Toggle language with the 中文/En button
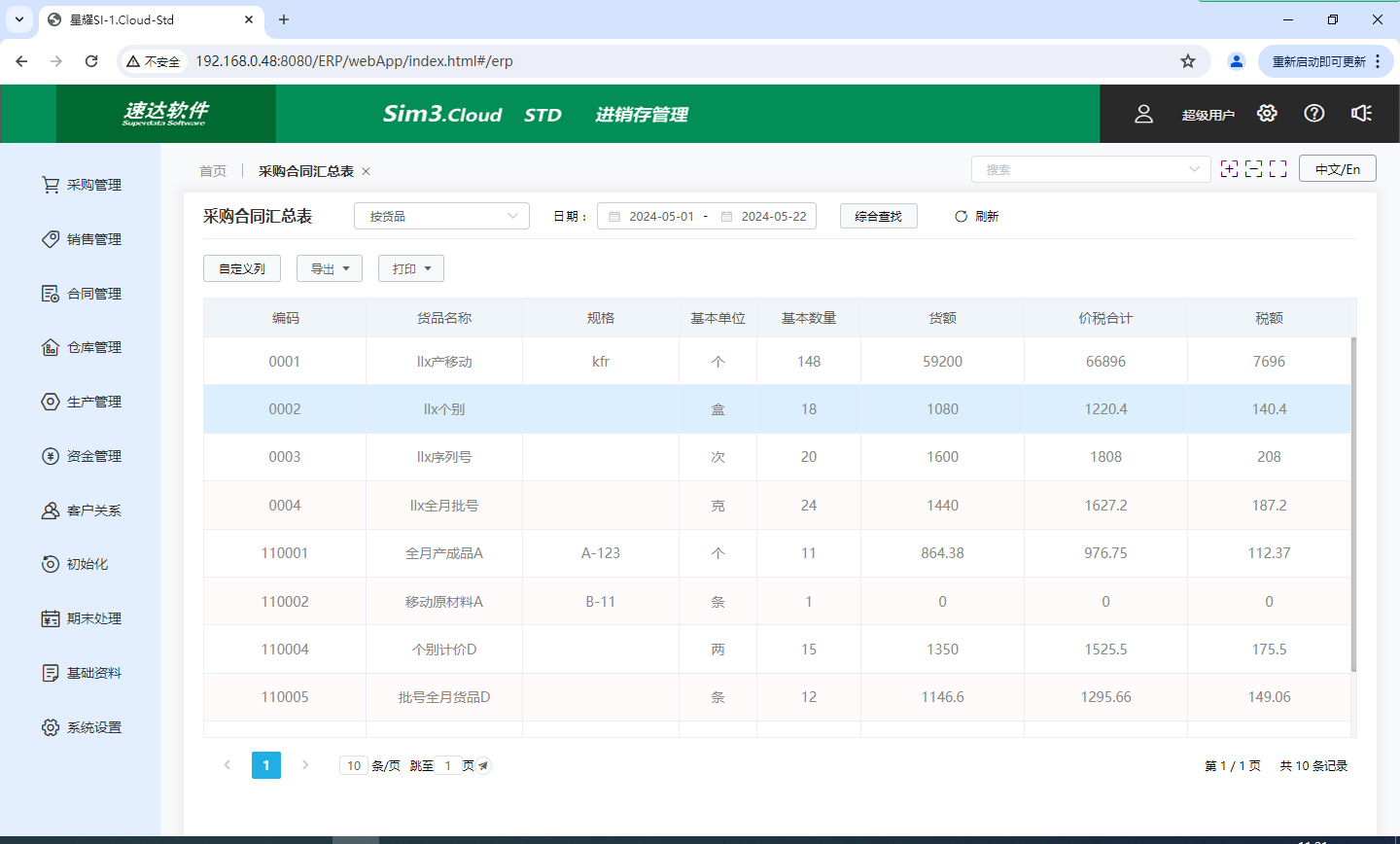This screenshot has height=844, width=1400. 1337,169
